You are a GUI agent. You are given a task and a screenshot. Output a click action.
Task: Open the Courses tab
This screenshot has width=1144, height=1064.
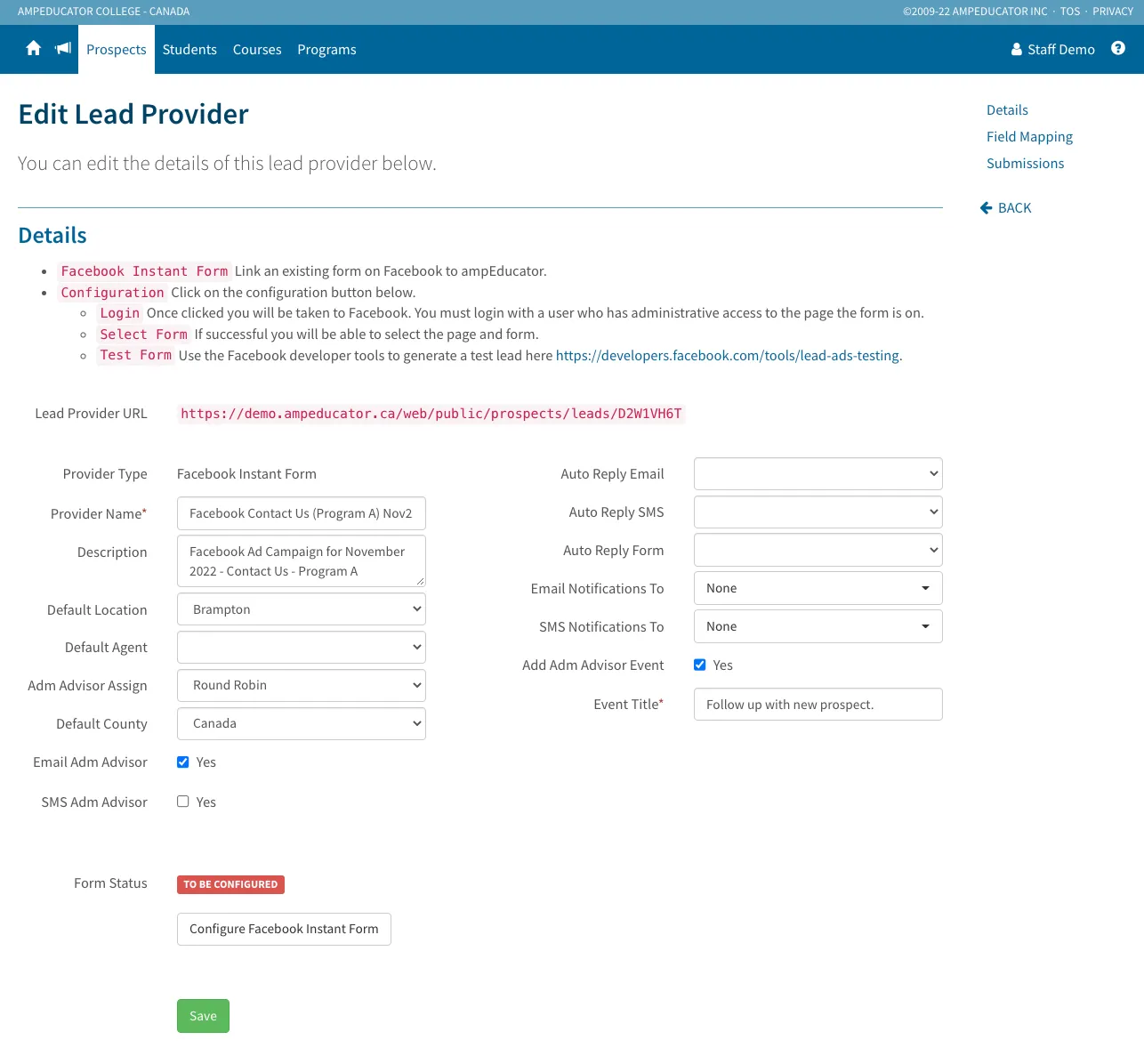point(257,50)
